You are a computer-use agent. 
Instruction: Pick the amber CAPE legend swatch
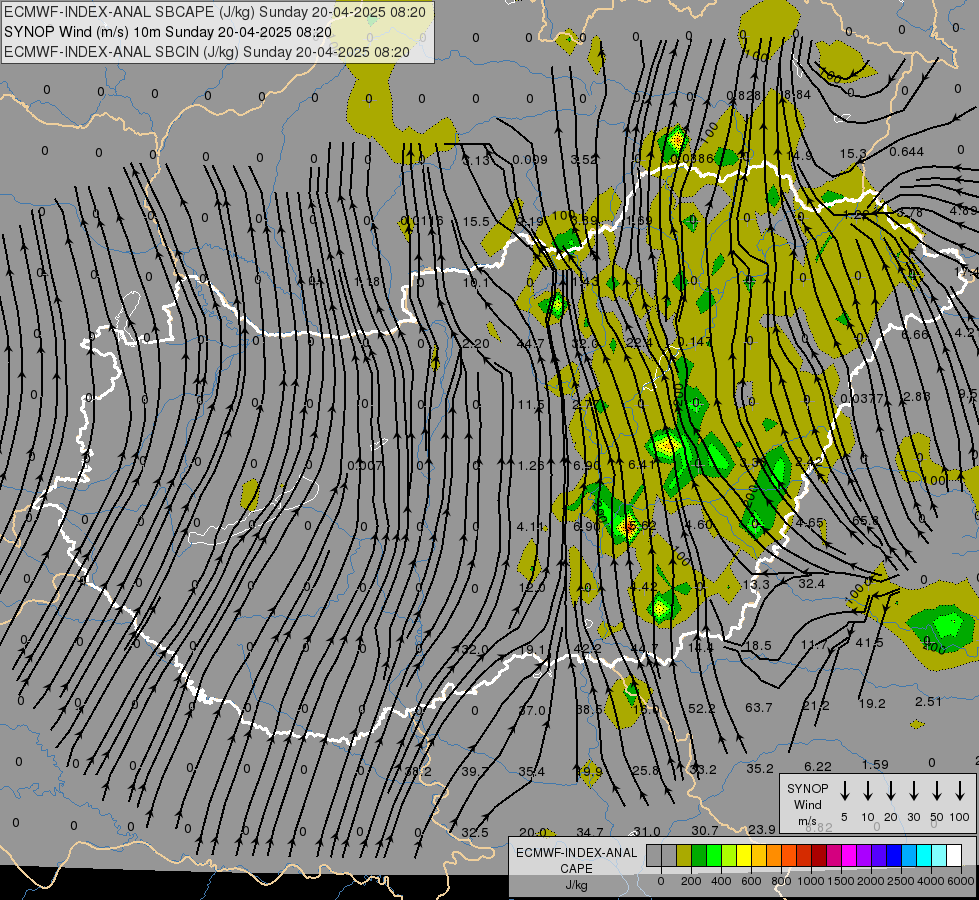click(x=759, y=855)
